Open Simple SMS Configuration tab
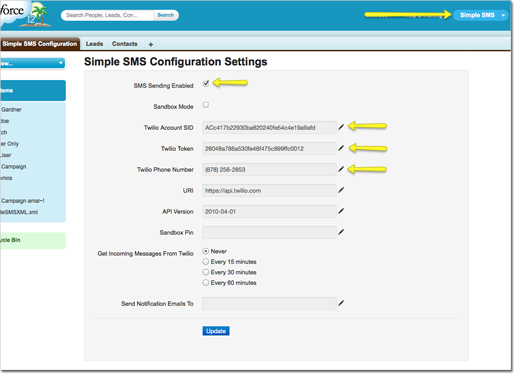This screenshot has width=520, height=379. point(40,44)
